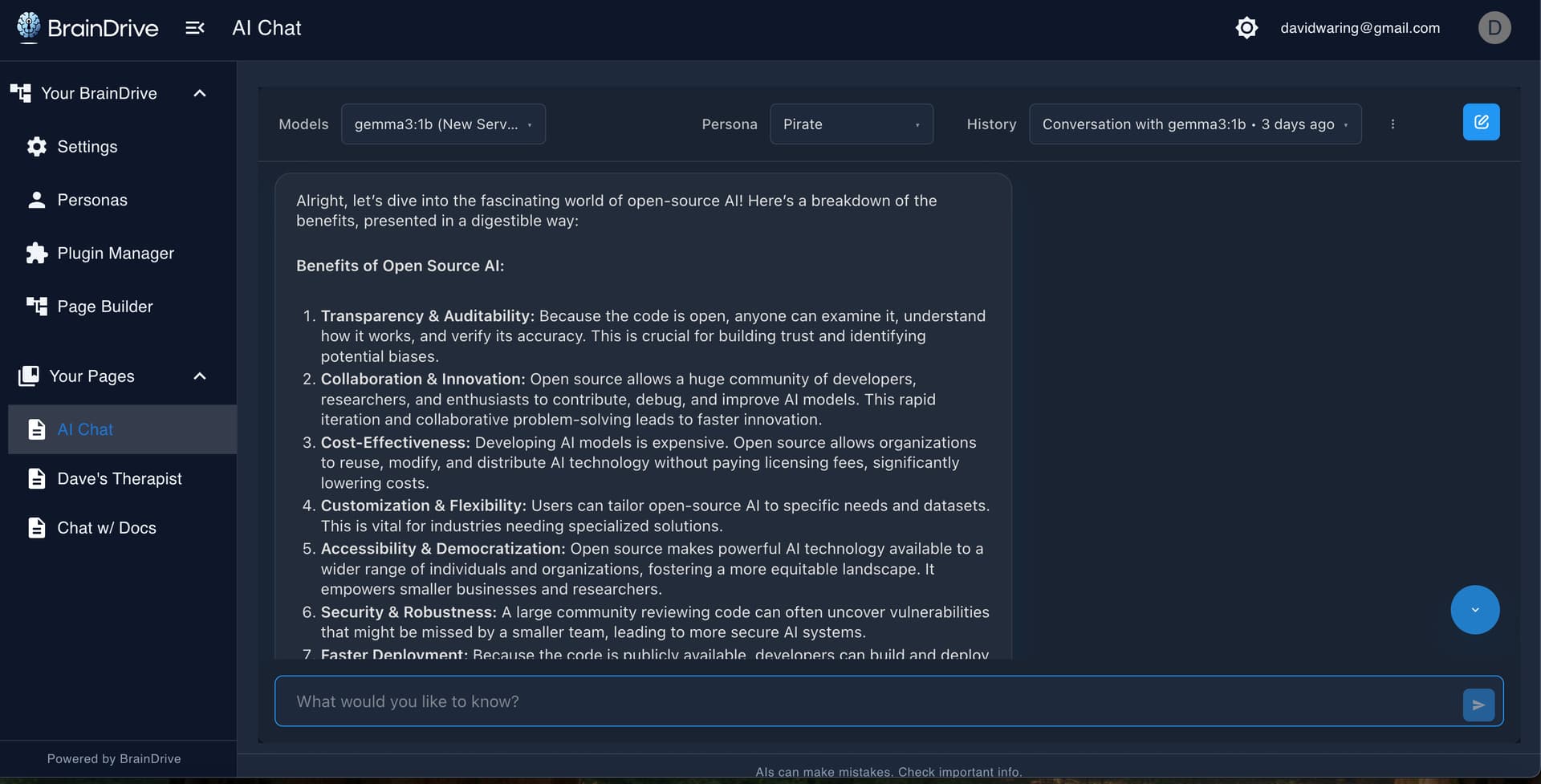Image resolution: width=1541 pixels, height=784 pixels.
Task: Toggle the light/dark theme icon
Action: tap(1246, 28)
